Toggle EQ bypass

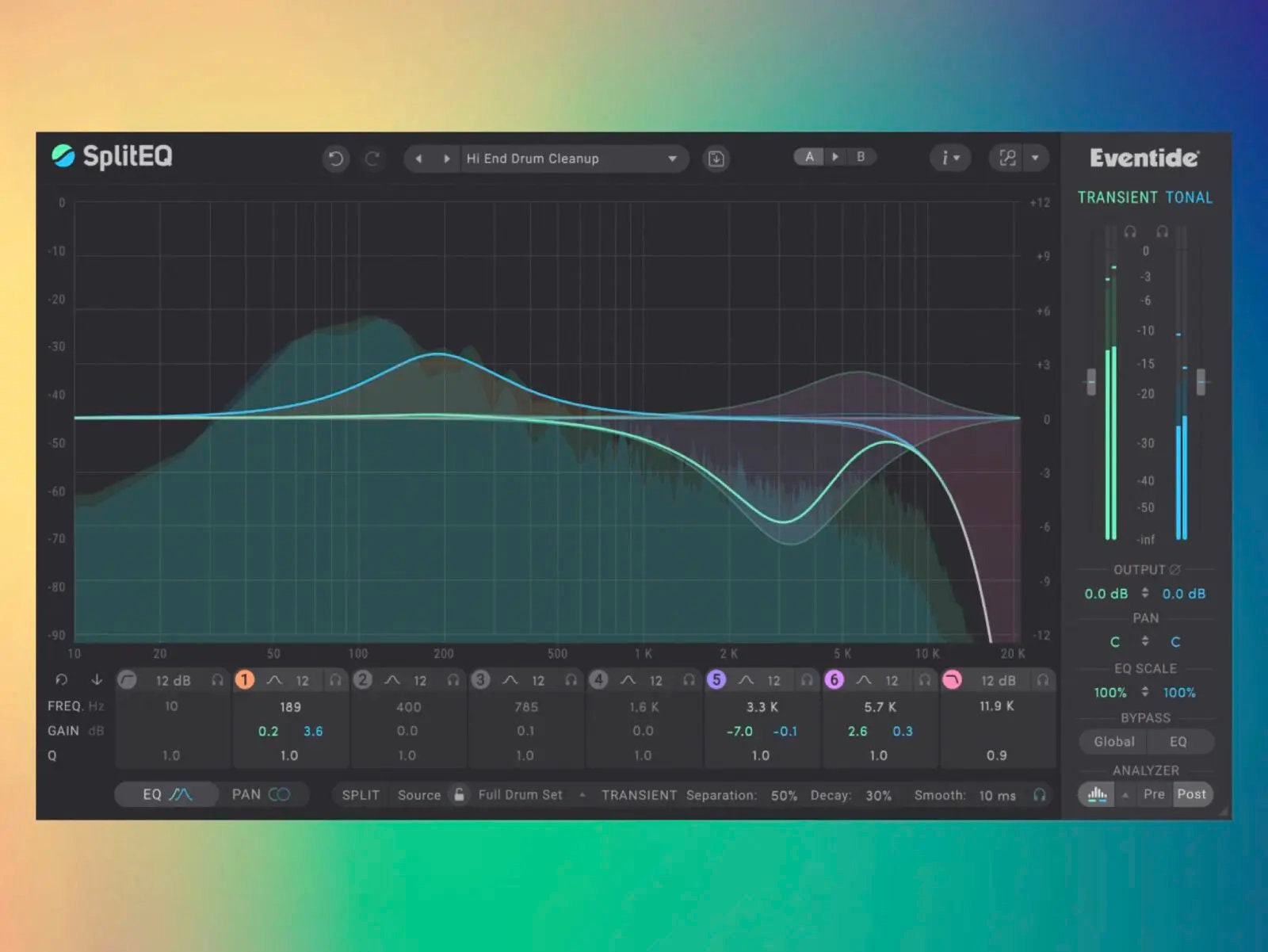point(1178,742)
